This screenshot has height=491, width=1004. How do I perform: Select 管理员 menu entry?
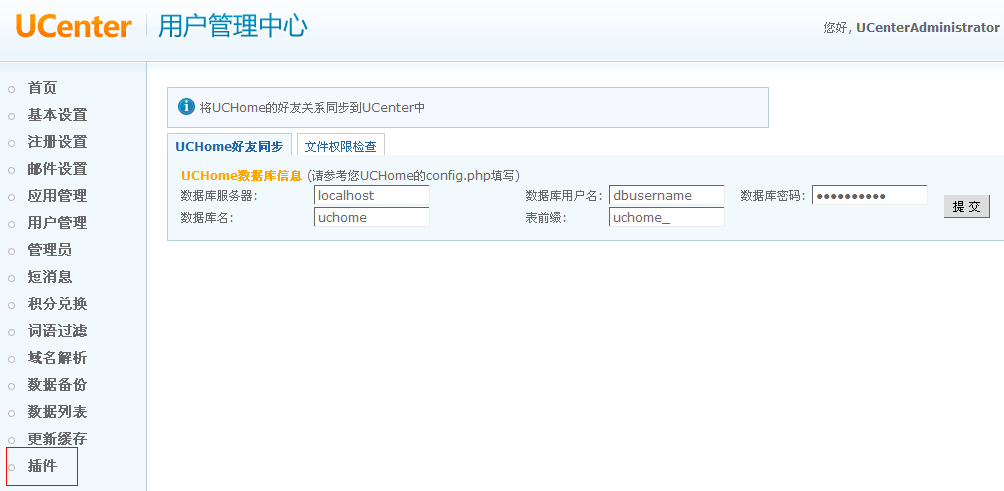pos(50,250)
